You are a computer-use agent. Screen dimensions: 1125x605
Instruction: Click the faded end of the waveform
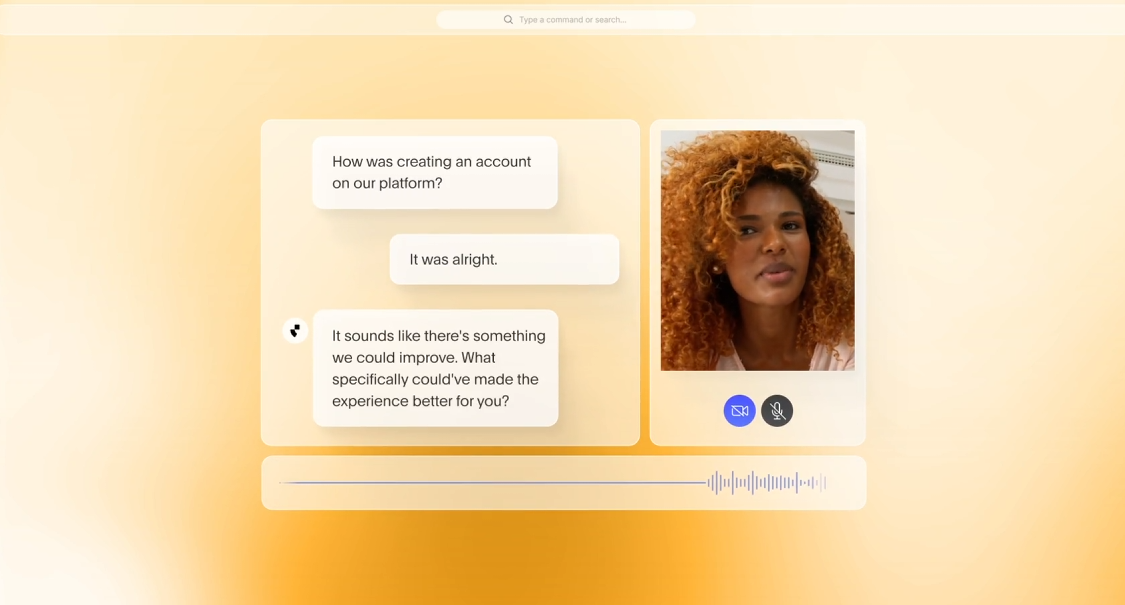point(820,483)
